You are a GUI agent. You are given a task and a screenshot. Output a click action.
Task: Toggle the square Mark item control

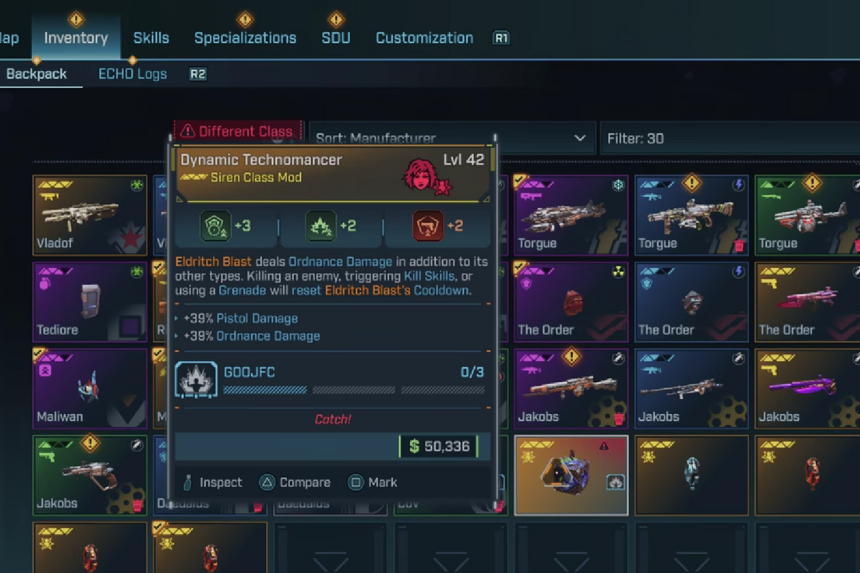tap(355, 483)
